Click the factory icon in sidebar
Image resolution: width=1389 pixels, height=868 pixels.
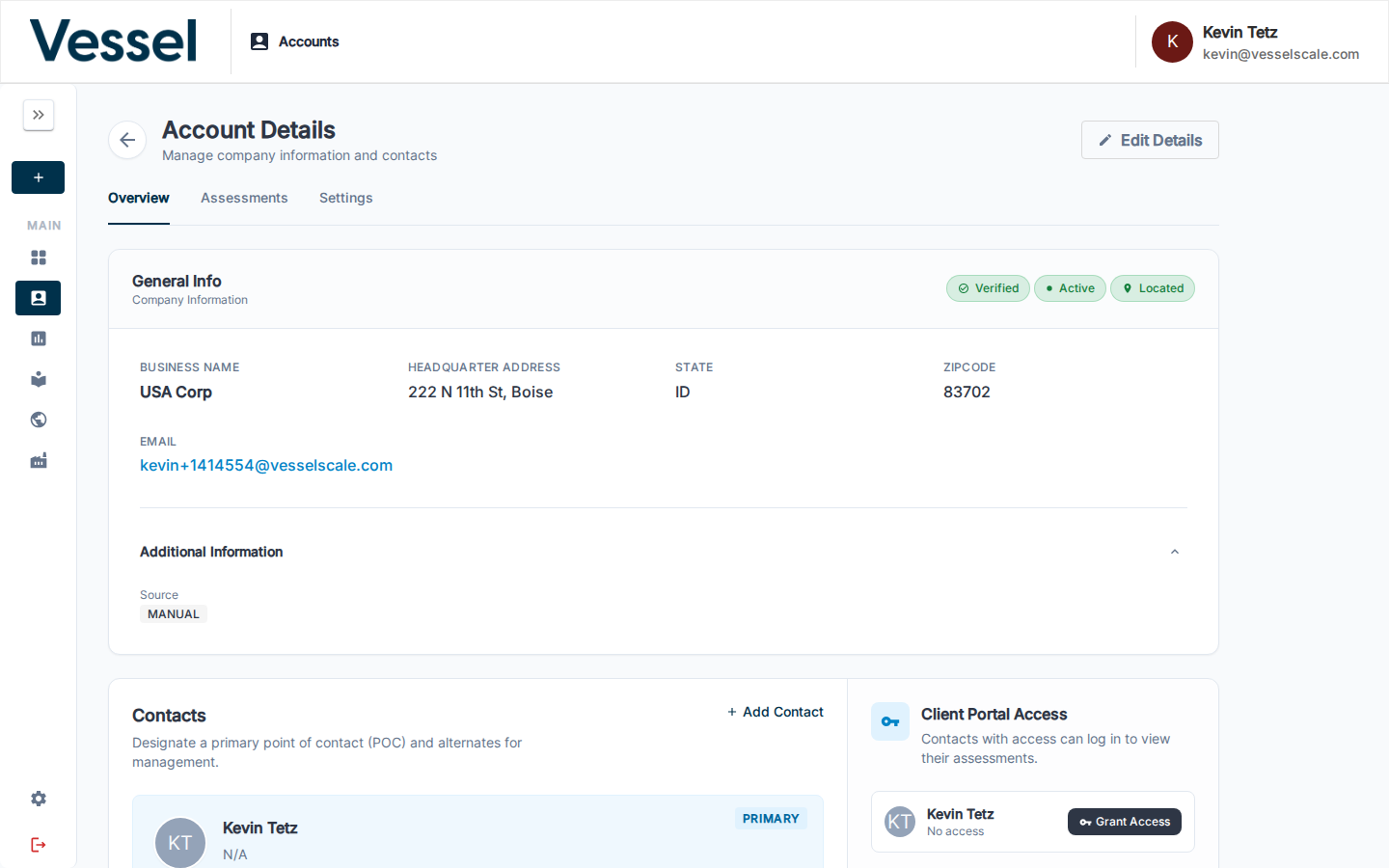pos(39,461)
